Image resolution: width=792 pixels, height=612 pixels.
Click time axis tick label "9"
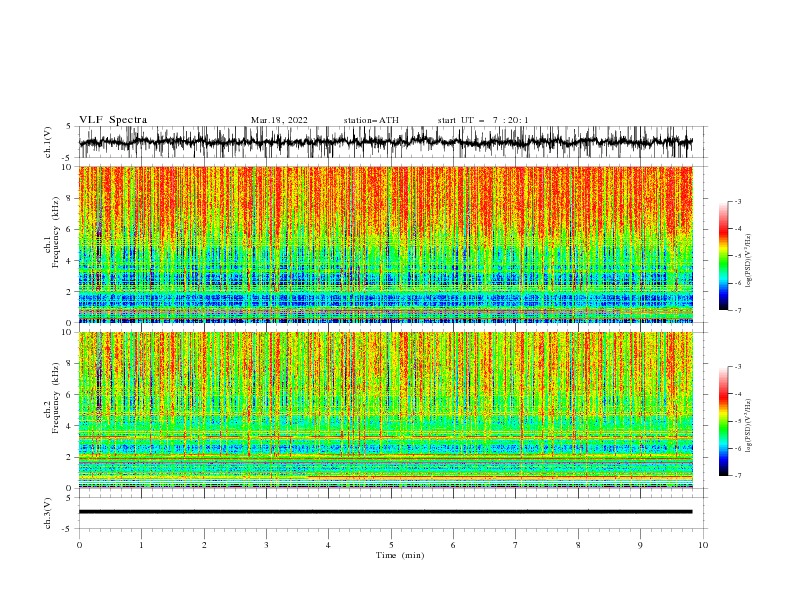pos(640,545)
